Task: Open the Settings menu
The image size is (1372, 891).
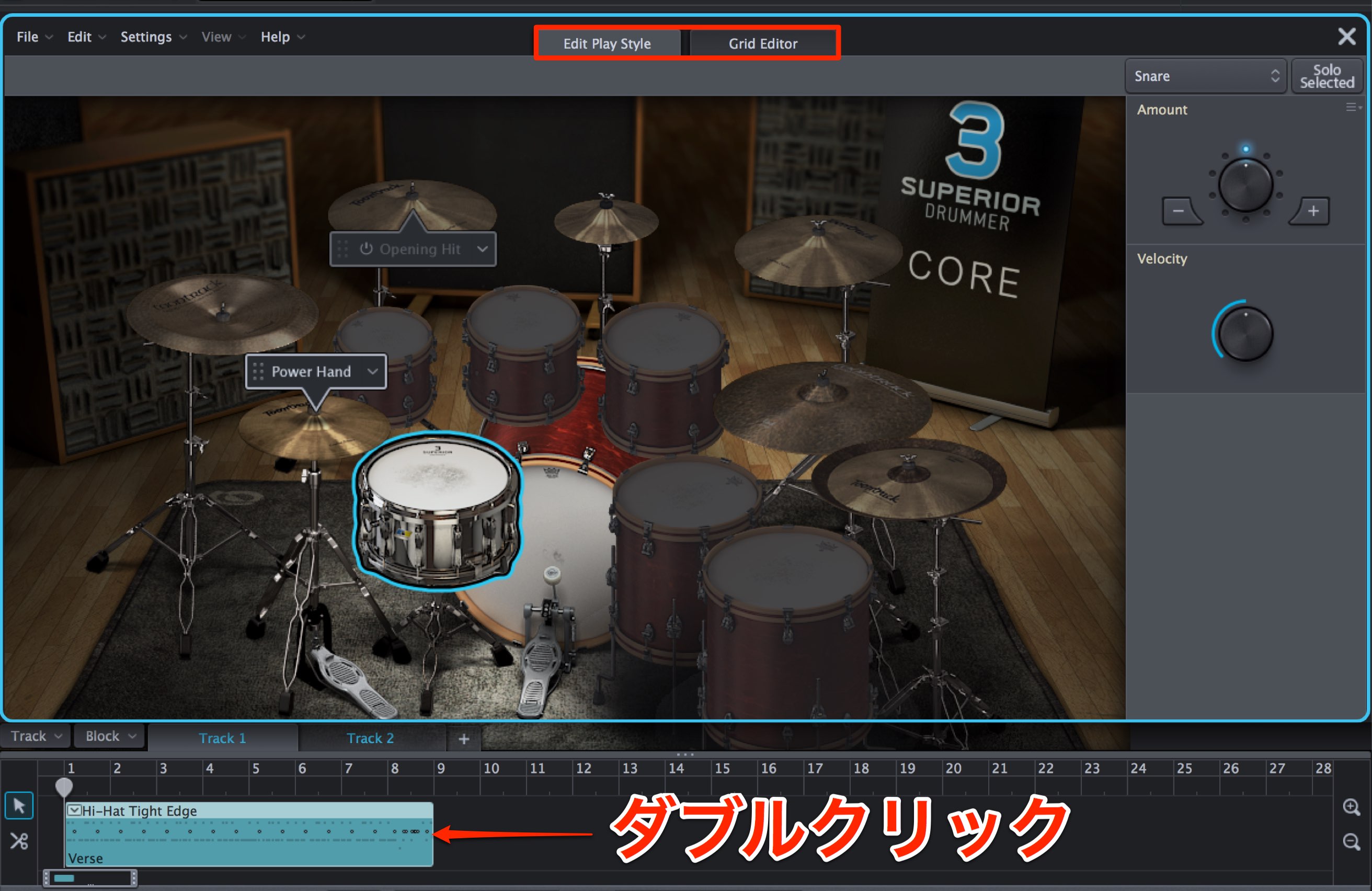Action: tap(153, 37)
